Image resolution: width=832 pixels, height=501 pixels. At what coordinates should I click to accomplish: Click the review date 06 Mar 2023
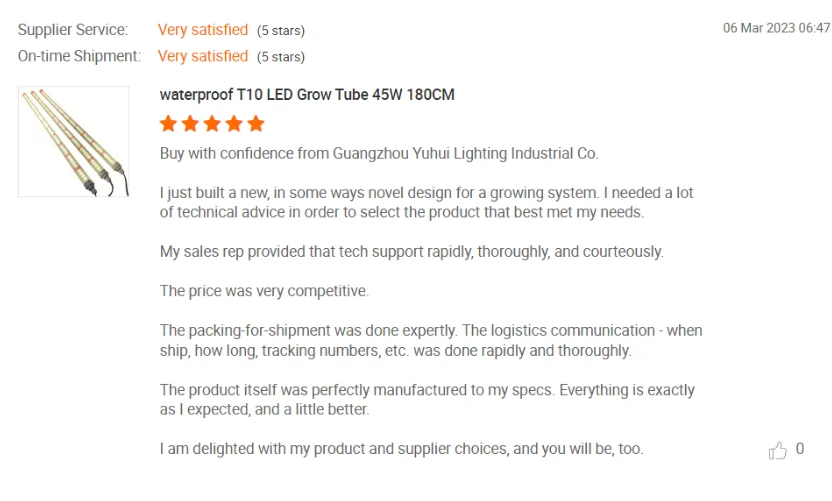[x=776, y=28]
